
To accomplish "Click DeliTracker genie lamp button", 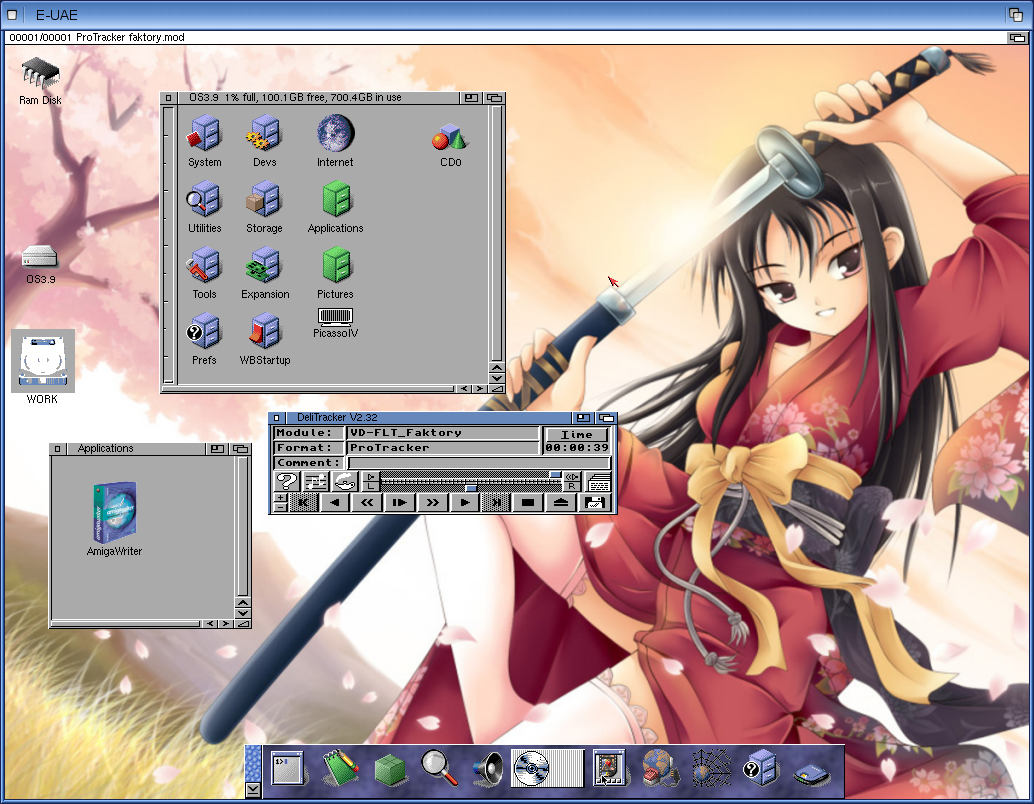I will tap(344, 481).
